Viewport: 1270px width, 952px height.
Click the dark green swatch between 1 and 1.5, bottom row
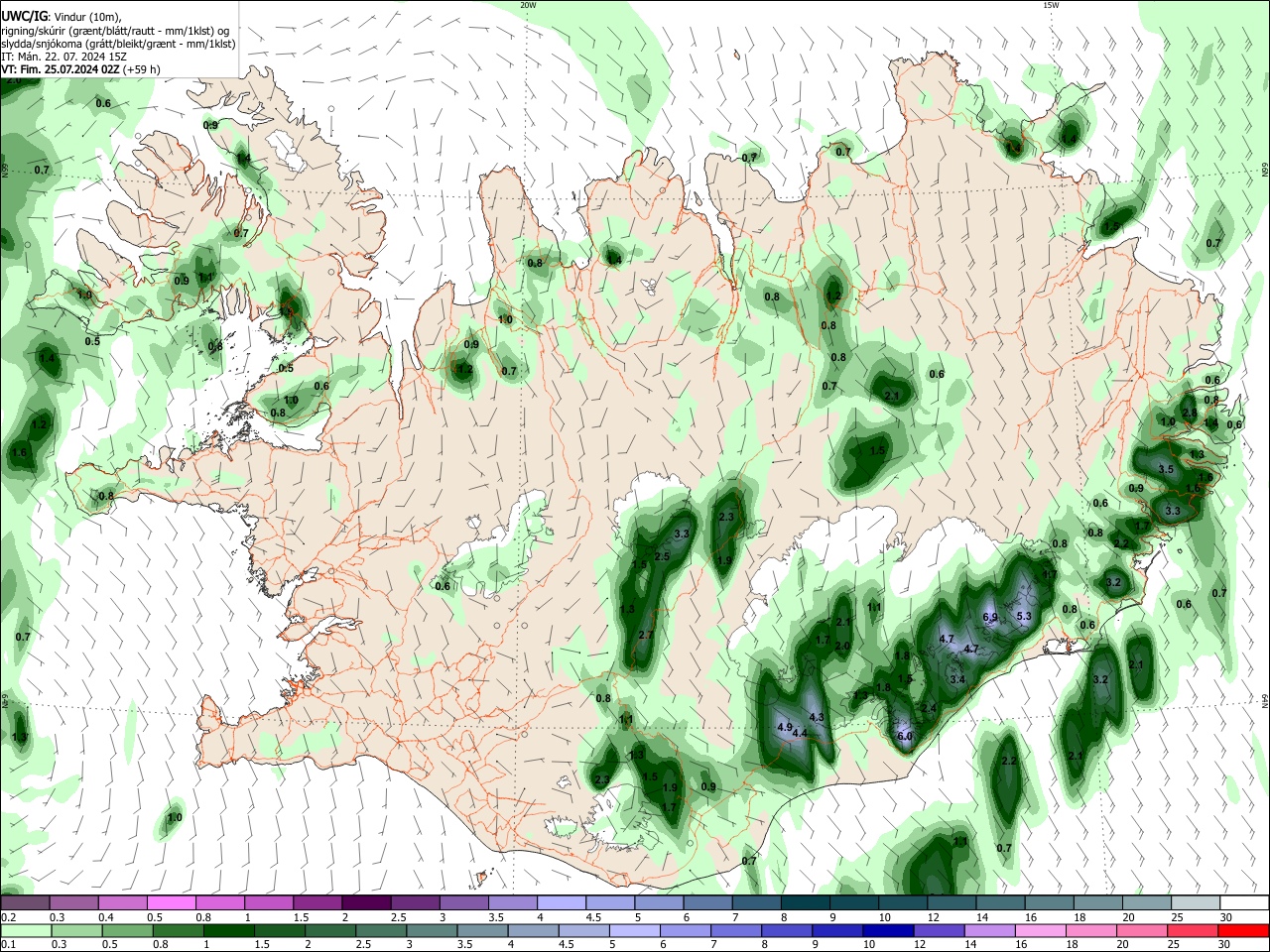click(228, 930)
